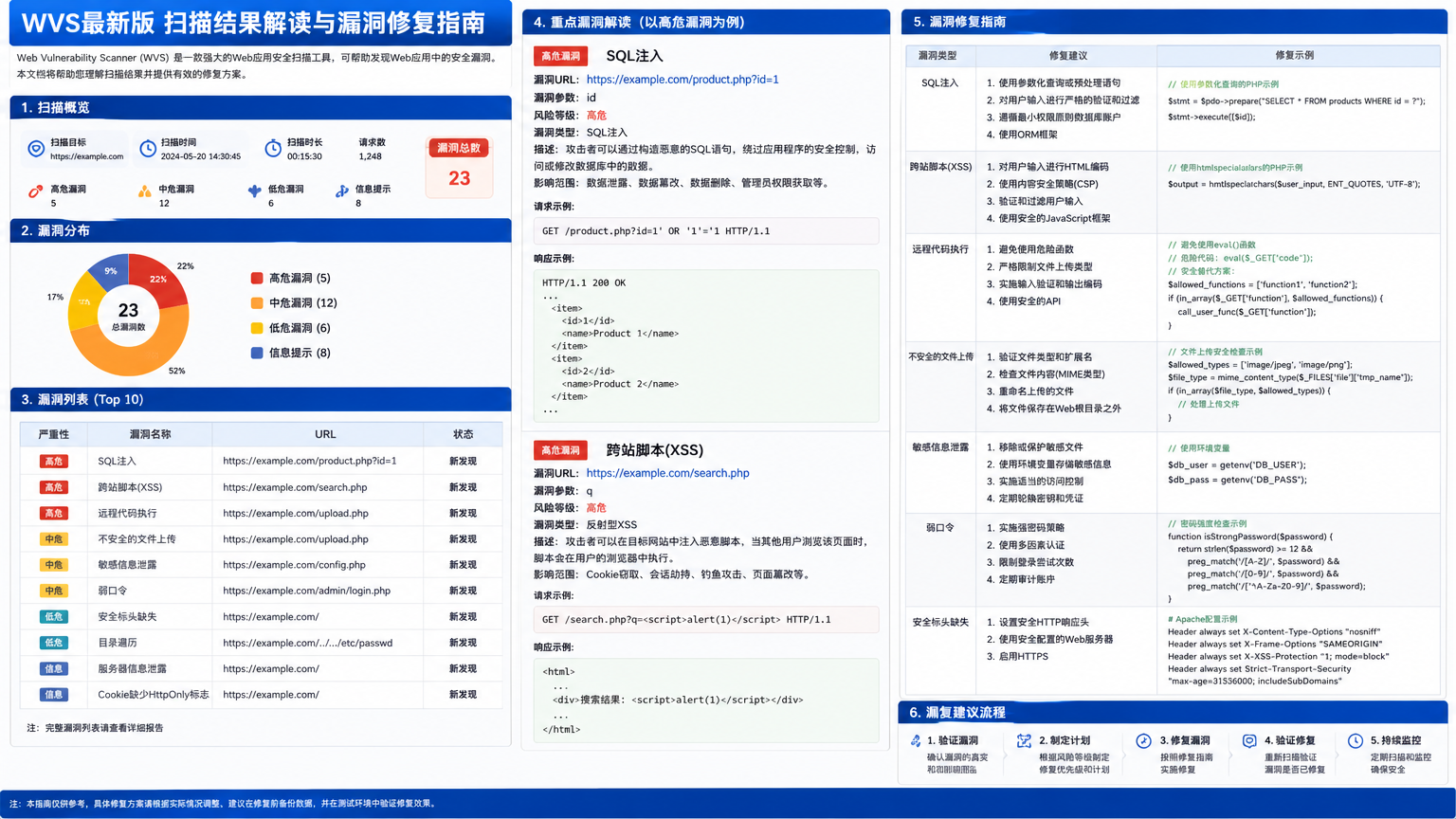Click the red 高危漏洞 (5) legend swatch

click(x=257, y=279)
